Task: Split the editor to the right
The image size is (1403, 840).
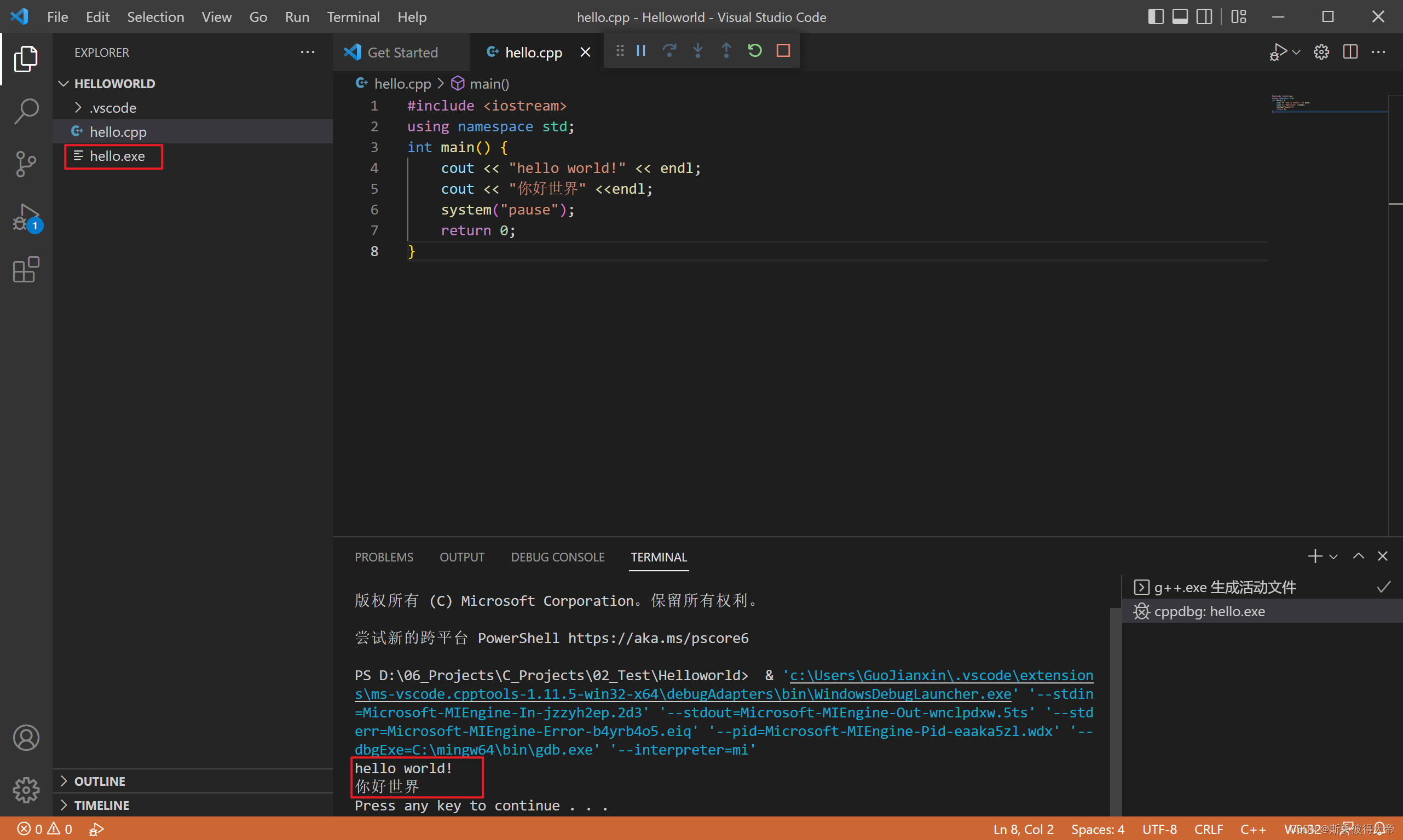Action: [x=1350, y=52]
